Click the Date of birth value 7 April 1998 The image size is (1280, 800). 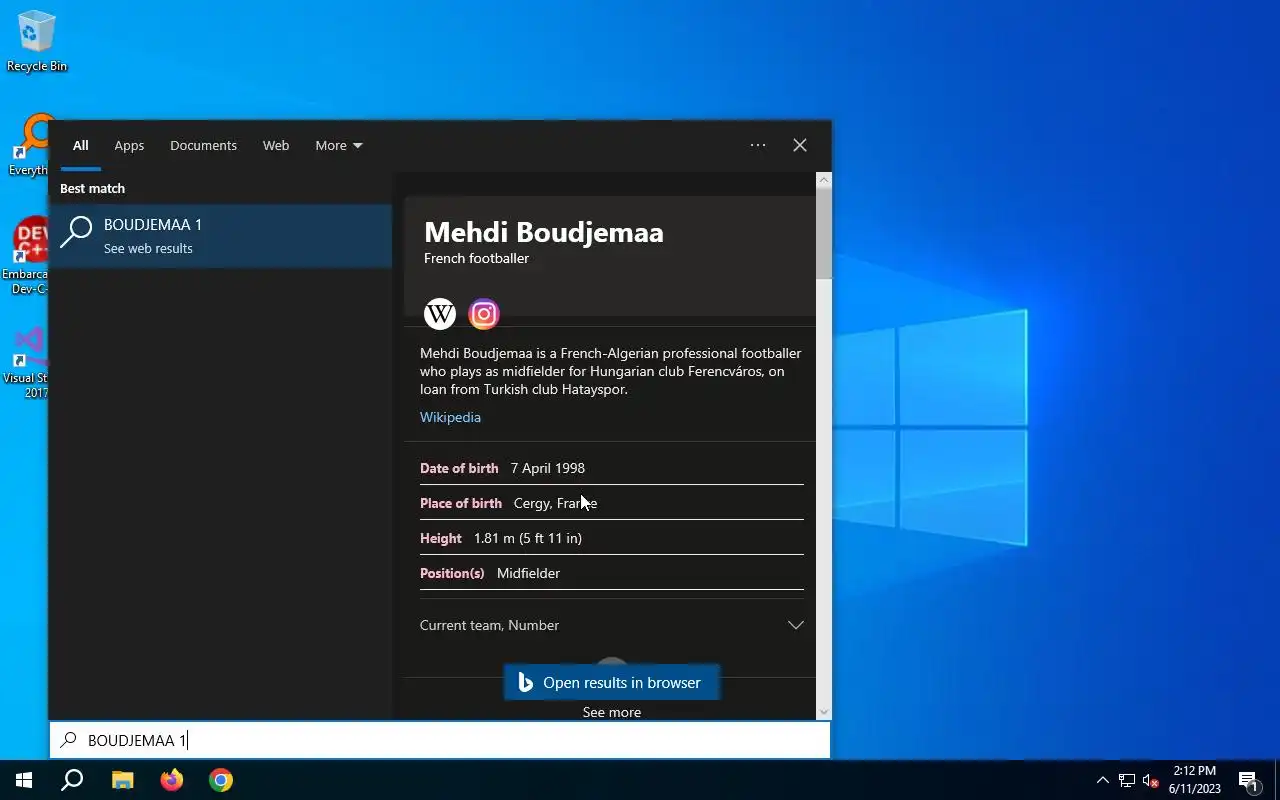tap(548, 468)
